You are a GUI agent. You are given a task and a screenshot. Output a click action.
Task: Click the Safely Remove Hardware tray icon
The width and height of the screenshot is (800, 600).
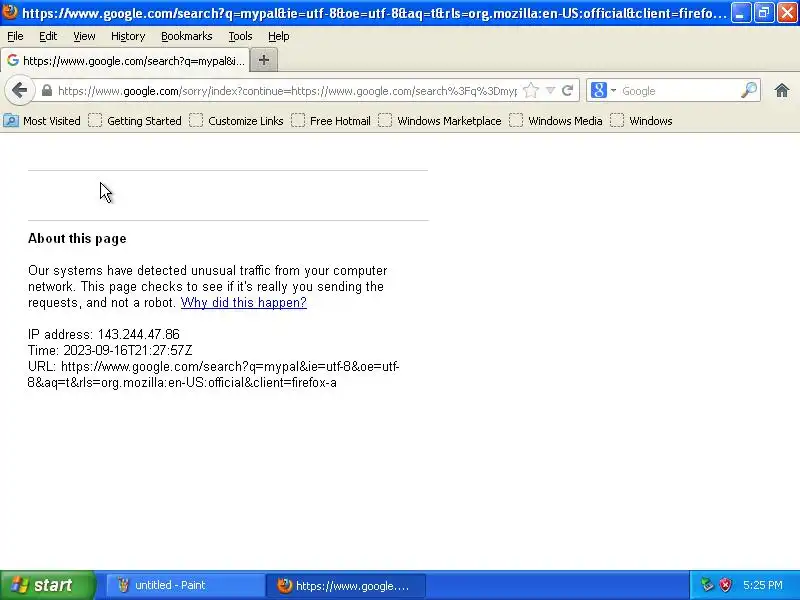pos(707,585)
